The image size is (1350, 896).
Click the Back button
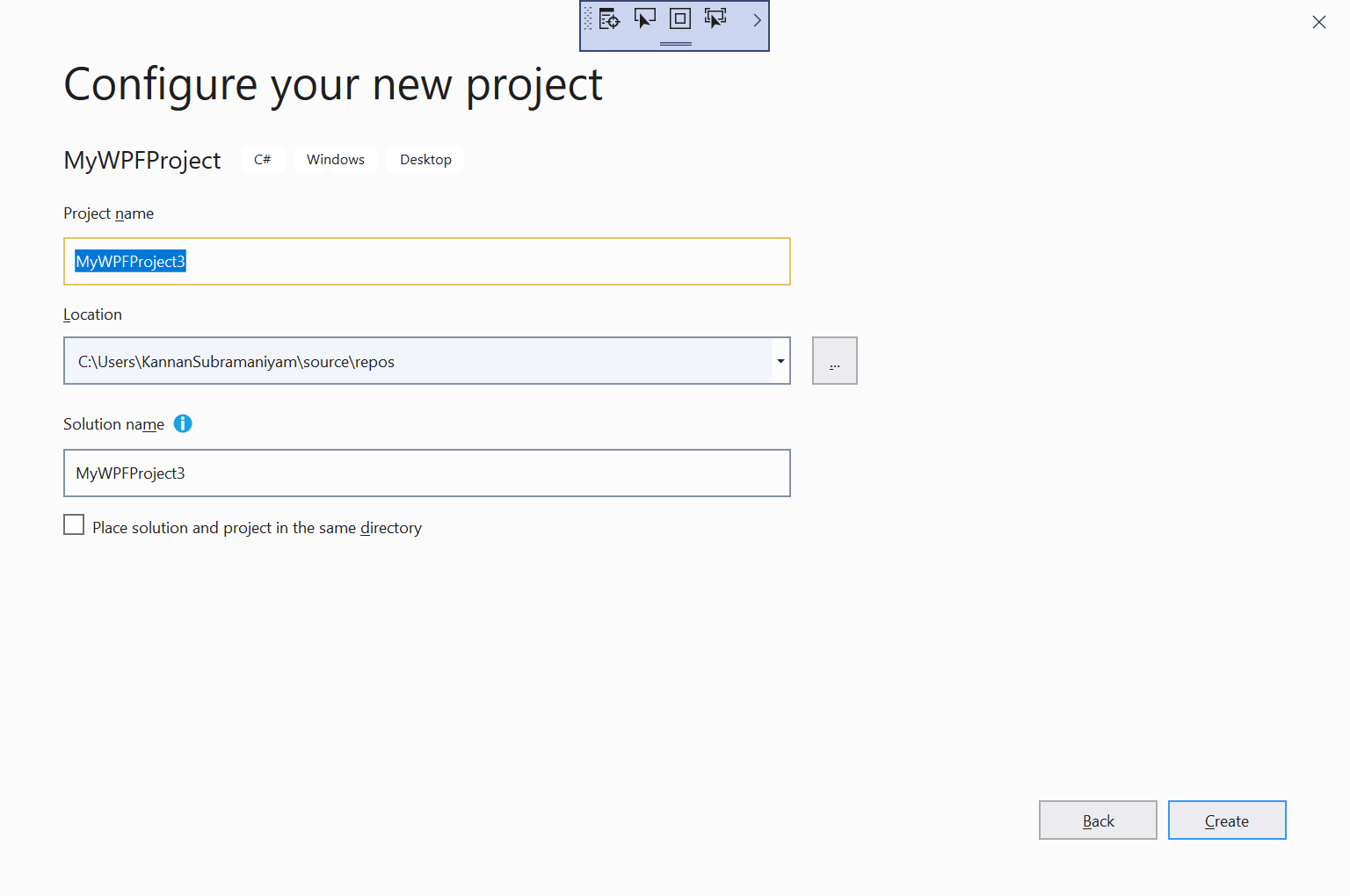pyautogui.click(x=1098, y=820)
